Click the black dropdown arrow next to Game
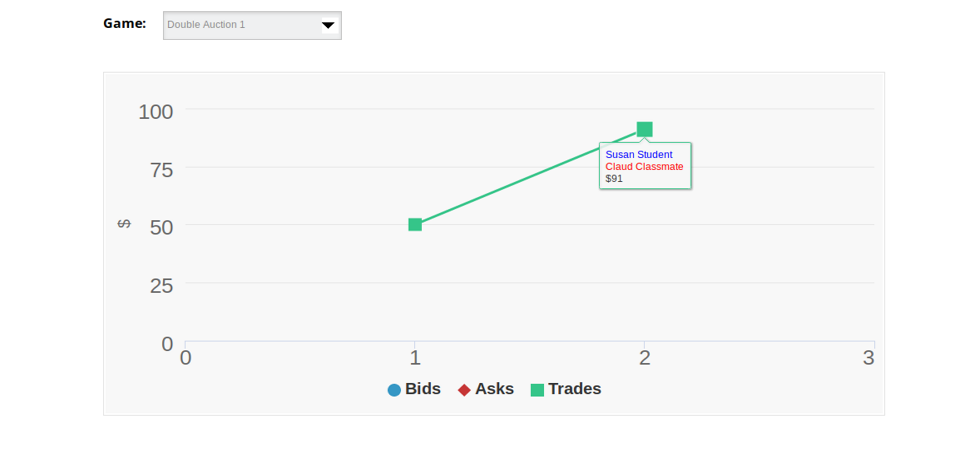The image size is (970, 450). pyautogui.click(x=328, y=25)
